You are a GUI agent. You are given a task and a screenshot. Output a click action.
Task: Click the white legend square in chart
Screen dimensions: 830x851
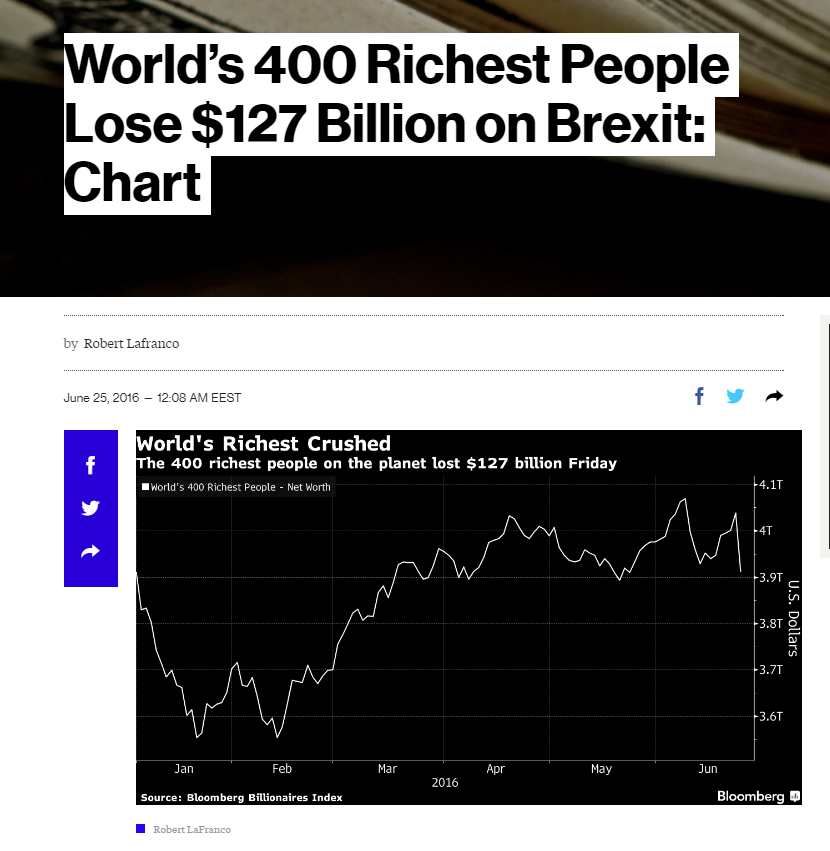pos(145,487)
